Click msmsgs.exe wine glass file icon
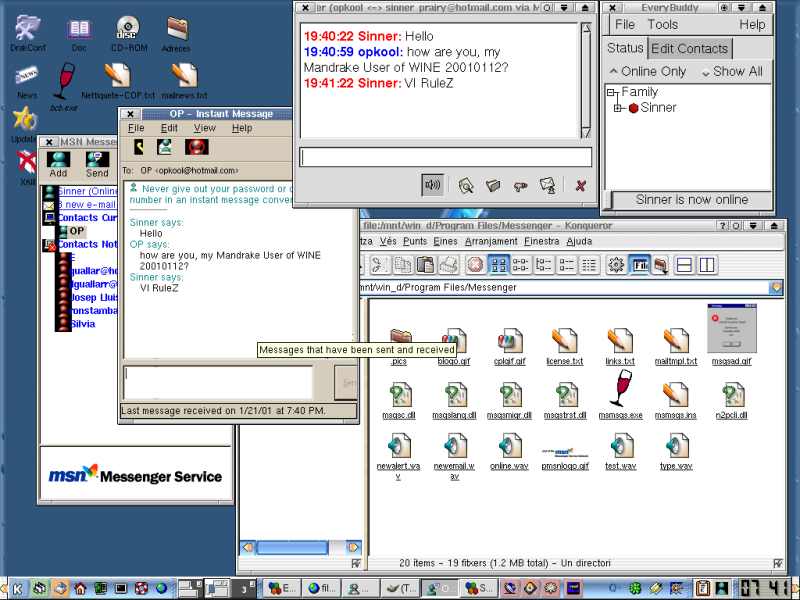This screenshot has height=600, width=800. (620, 390)
